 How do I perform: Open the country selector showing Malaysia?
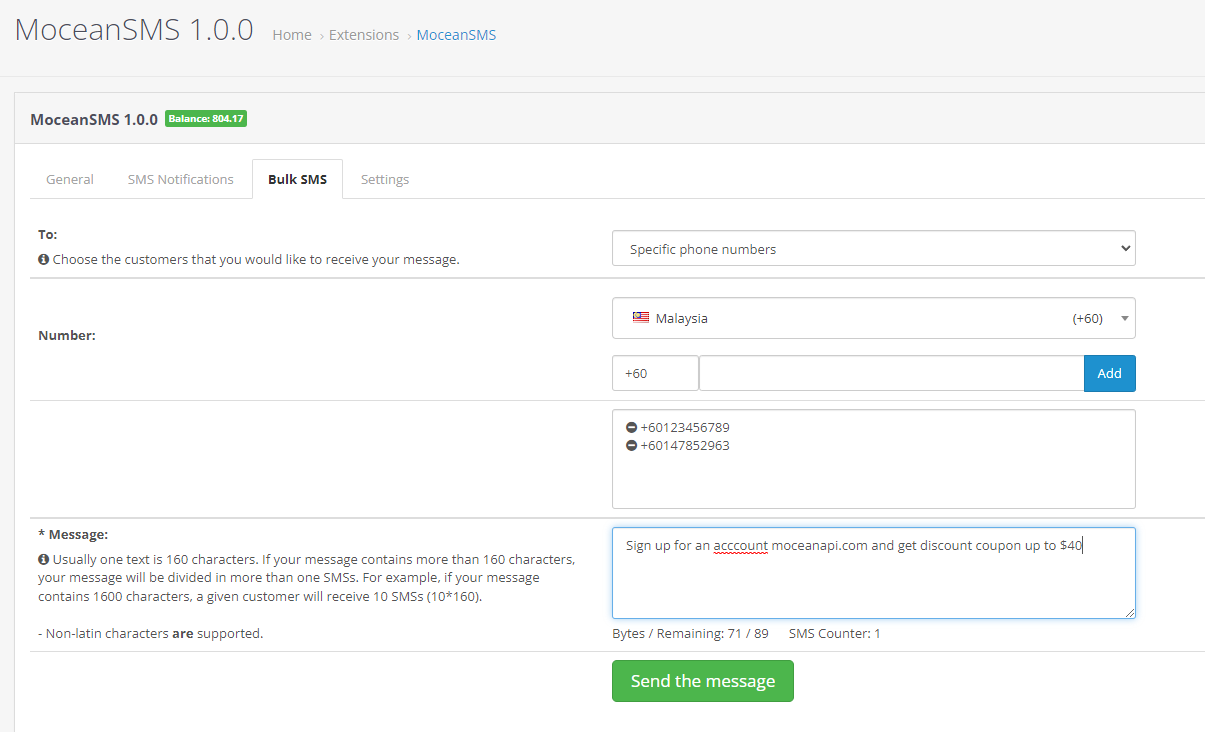[x=873, y=317]
